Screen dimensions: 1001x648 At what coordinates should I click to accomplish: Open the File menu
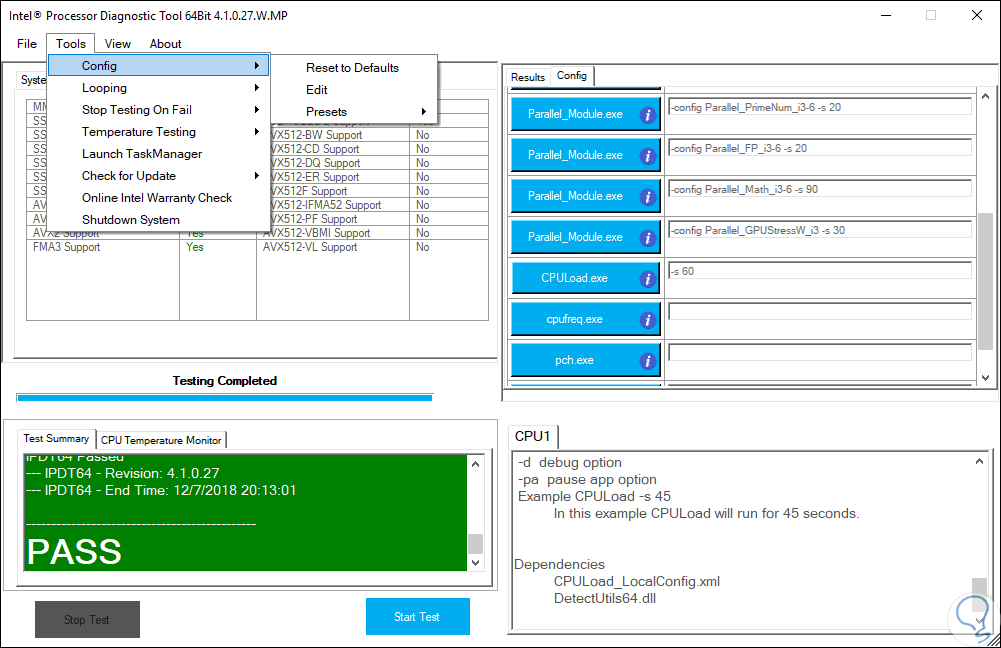click(27, 43)
